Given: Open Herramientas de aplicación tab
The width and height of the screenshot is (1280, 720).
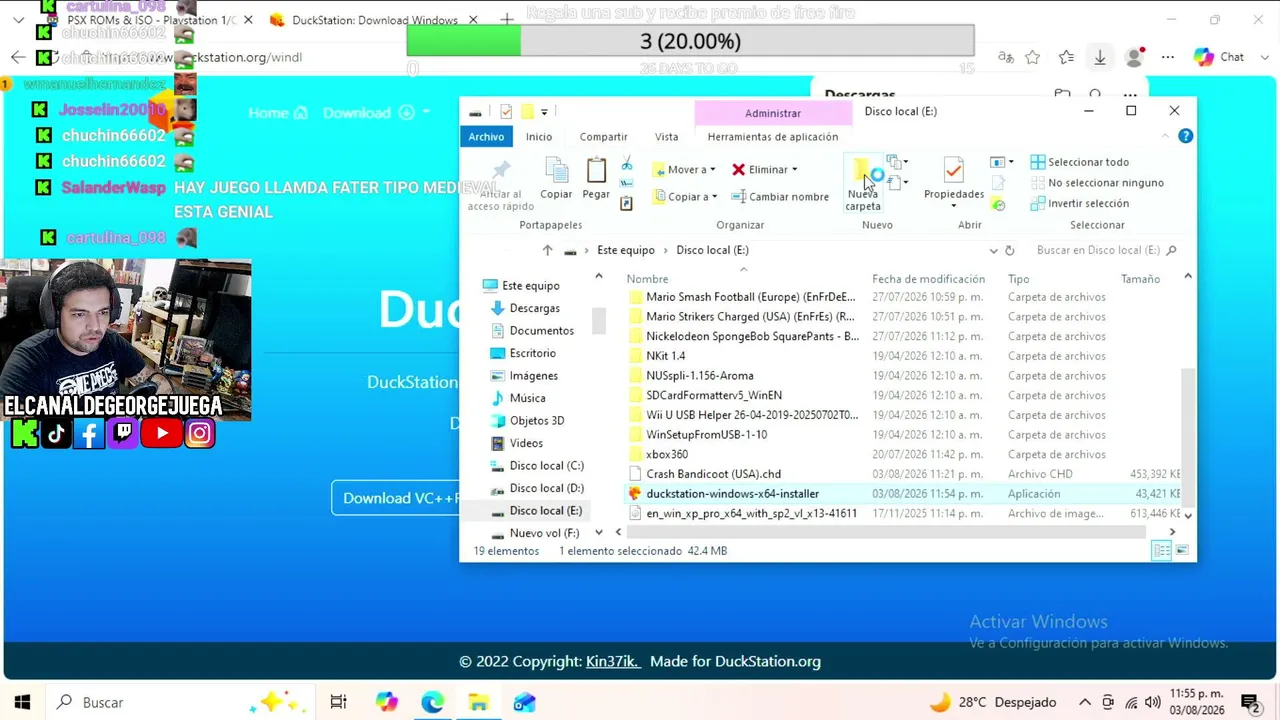Looking at the screenshot, I should (773, 137).
